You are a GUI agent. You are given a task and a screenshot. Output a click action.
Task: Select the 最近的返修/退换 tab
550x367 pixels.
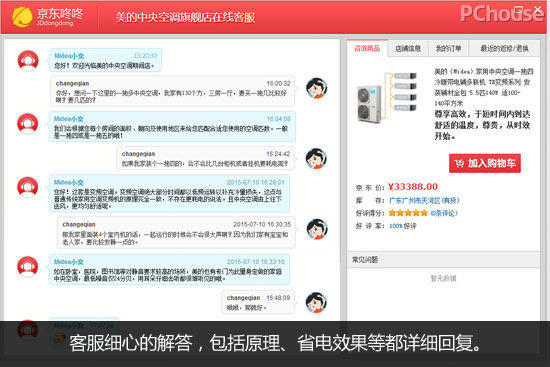click(x=504, y=49)
